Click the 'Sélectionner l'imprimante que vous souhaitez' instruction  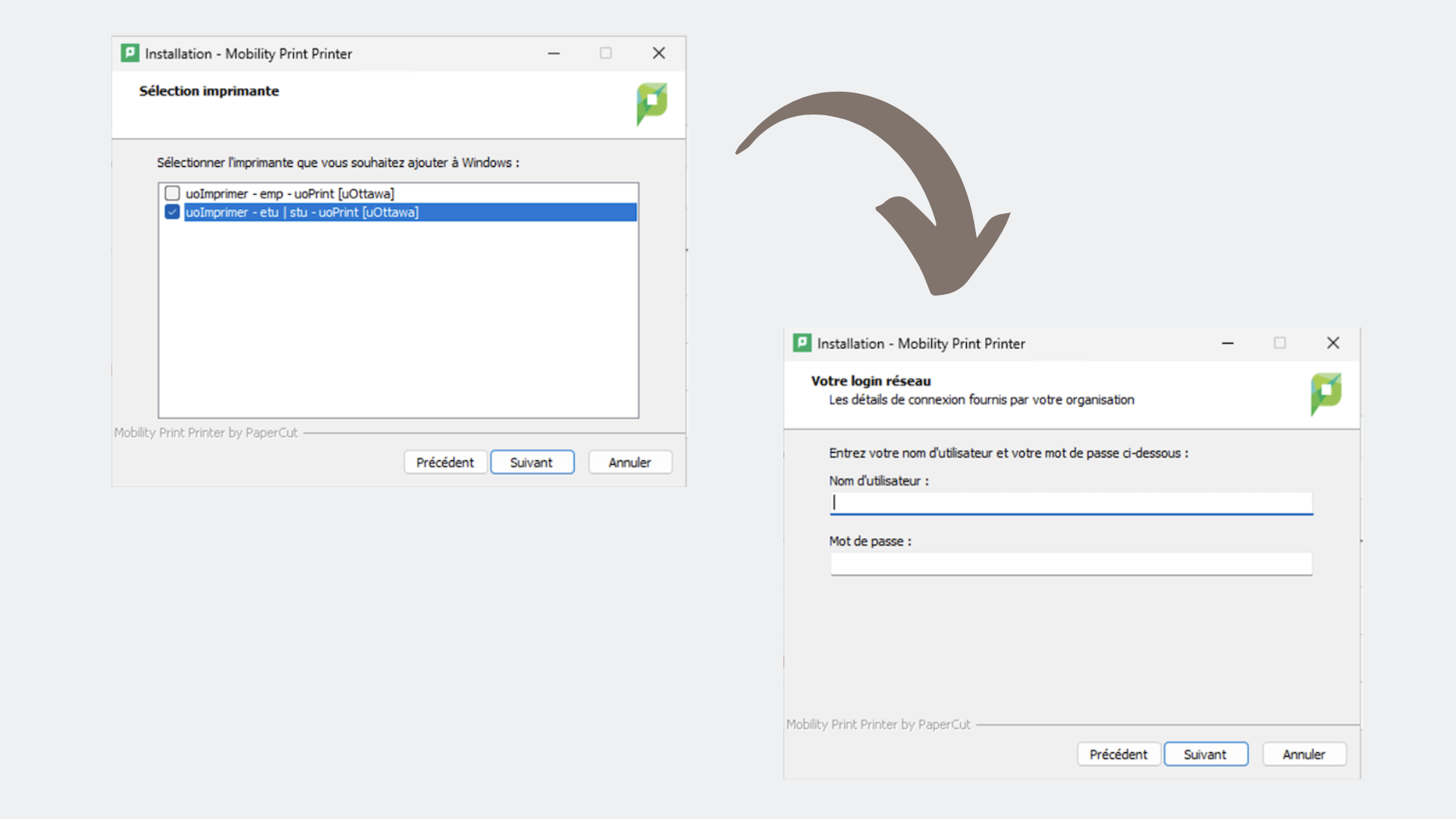coord(338,162)
